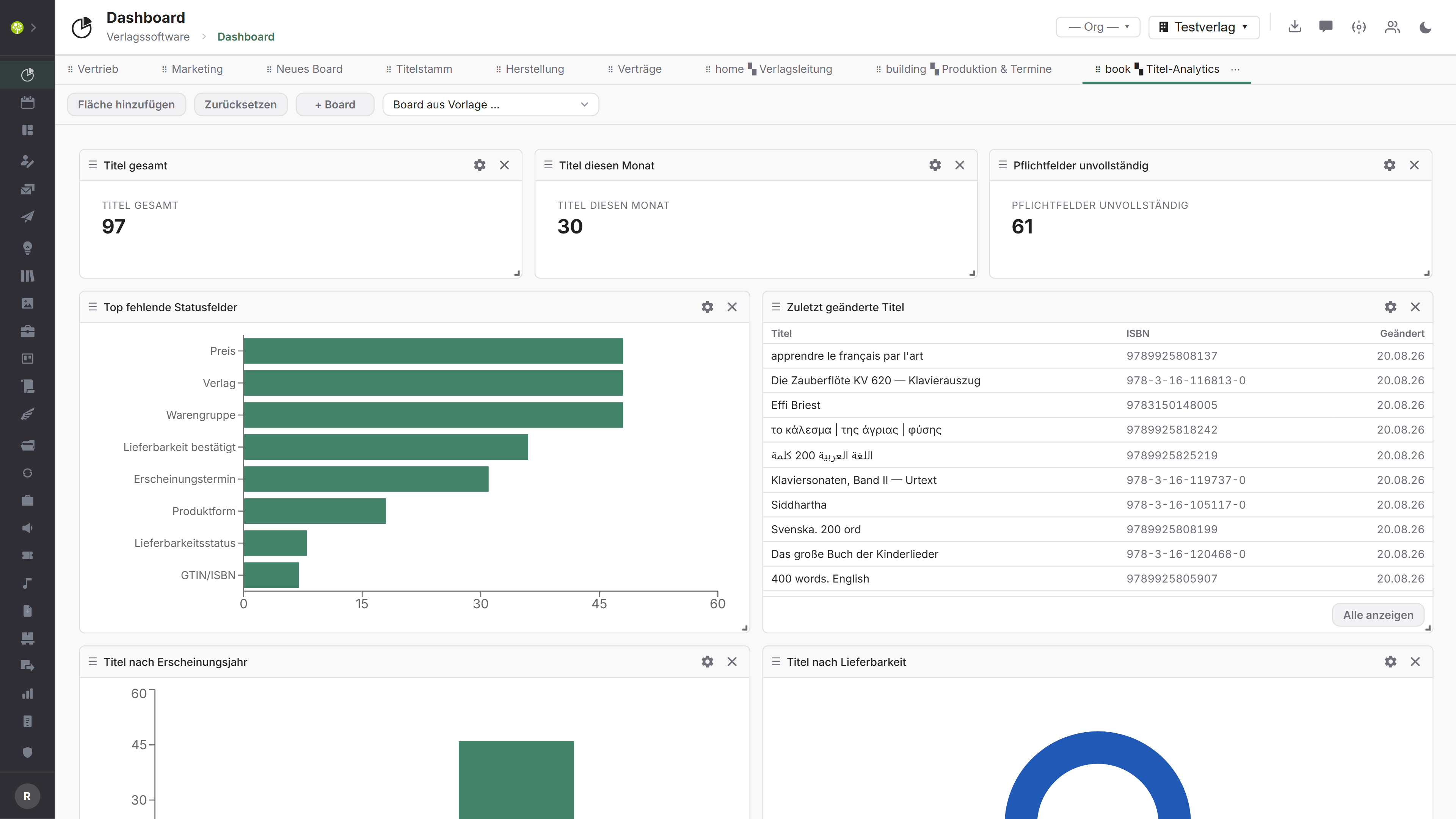Open the megaphone sidebar icon

pyautogui.click(x=27, y=528)
